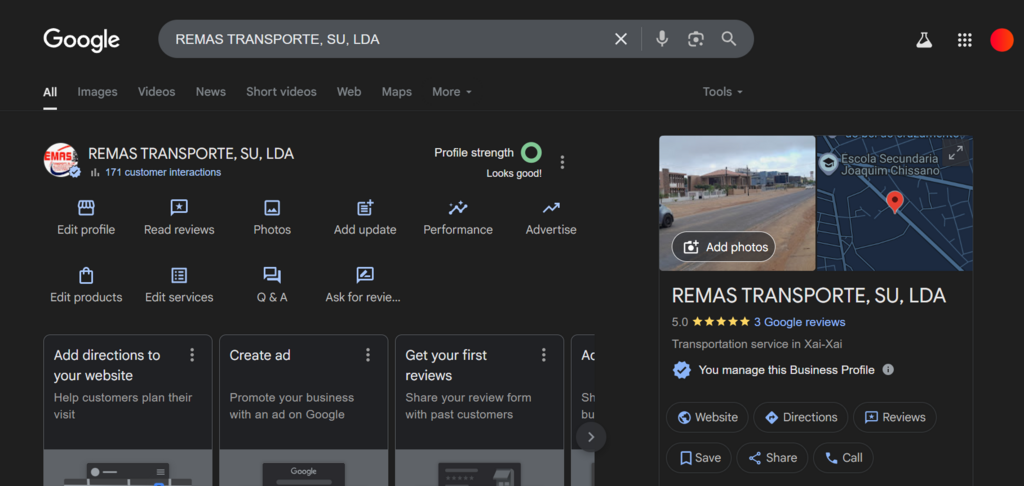The width and height of the screenshot is (1024, 486).
Task: Click the Q & A chat icon
Action: tap(272, 275)
